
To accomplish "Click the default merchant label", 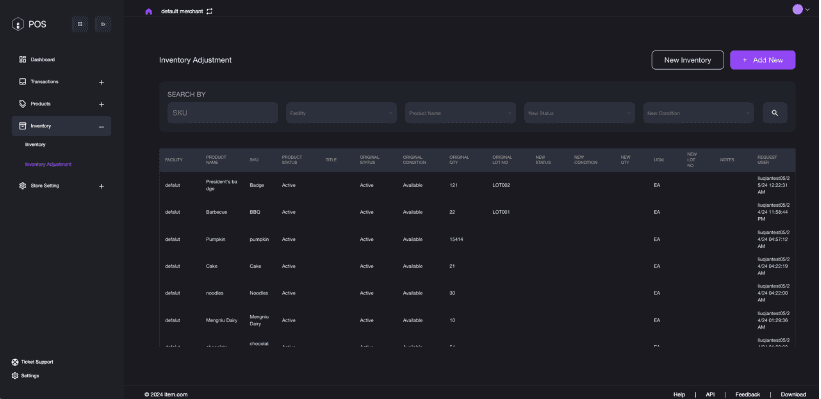I will coord(182,11).
